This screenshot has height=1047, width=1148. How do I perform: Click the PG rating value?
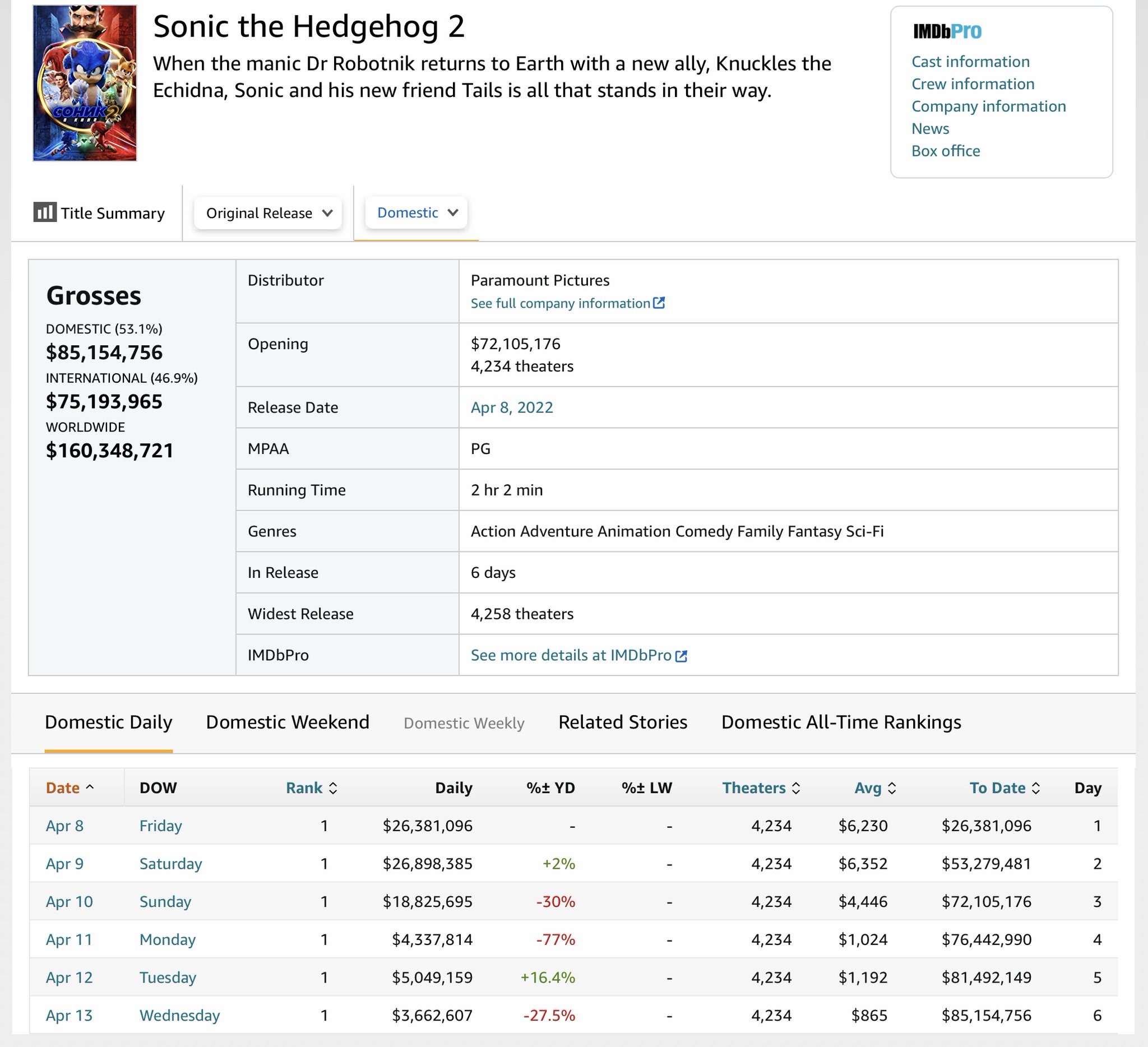click(480, 448)
